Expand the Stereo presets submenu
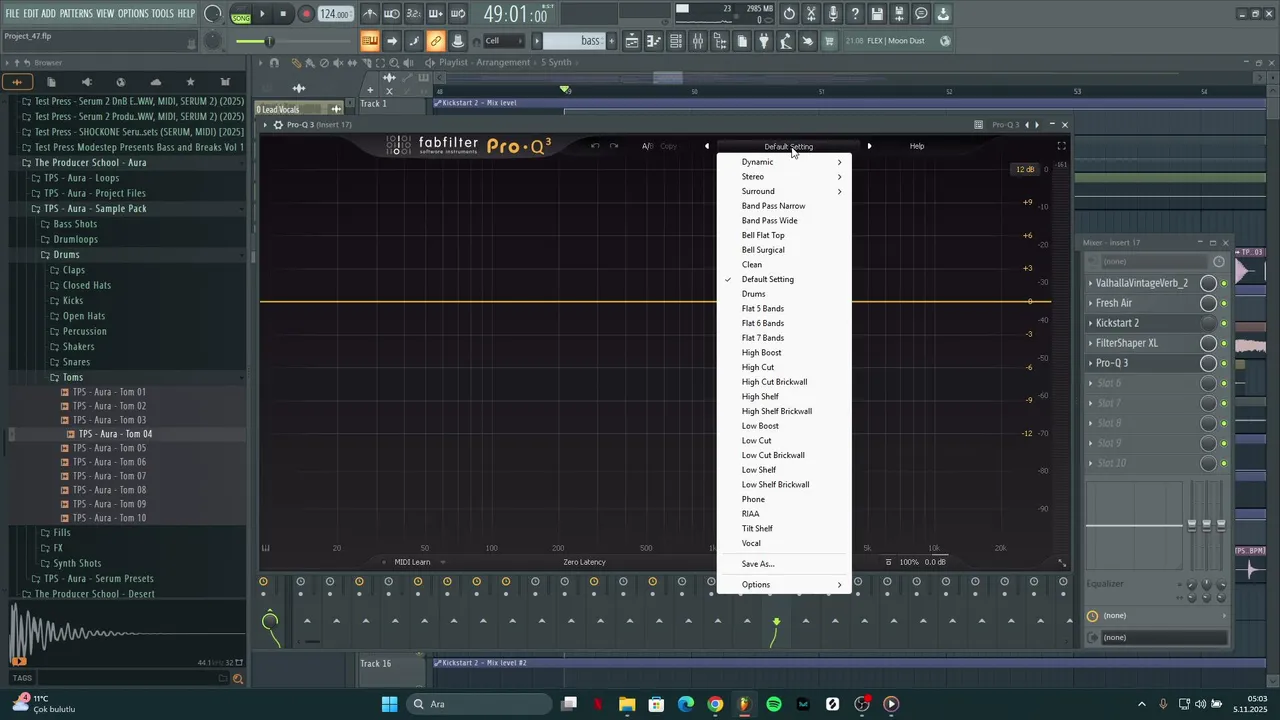 tap(784, 176)
